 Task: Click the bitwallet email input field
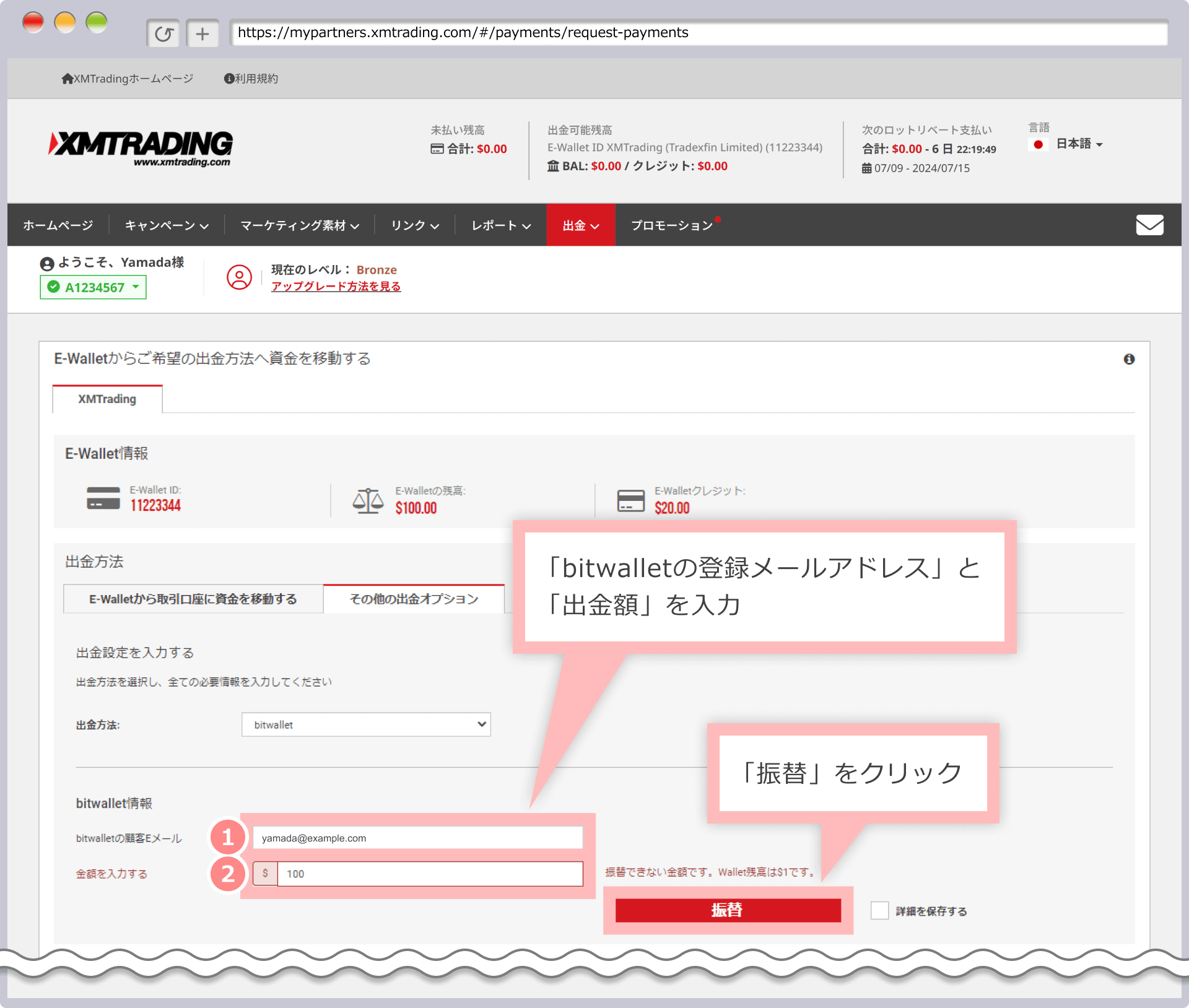418,838
